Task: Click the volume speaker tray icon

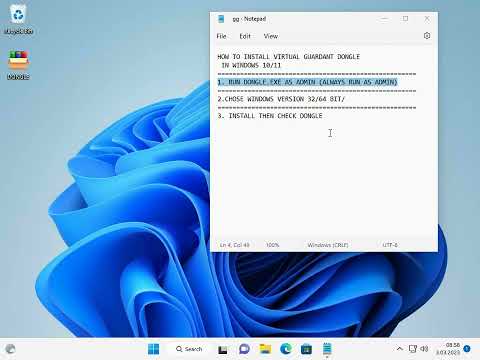Action: pyautogui.click(x=424, y=349)
